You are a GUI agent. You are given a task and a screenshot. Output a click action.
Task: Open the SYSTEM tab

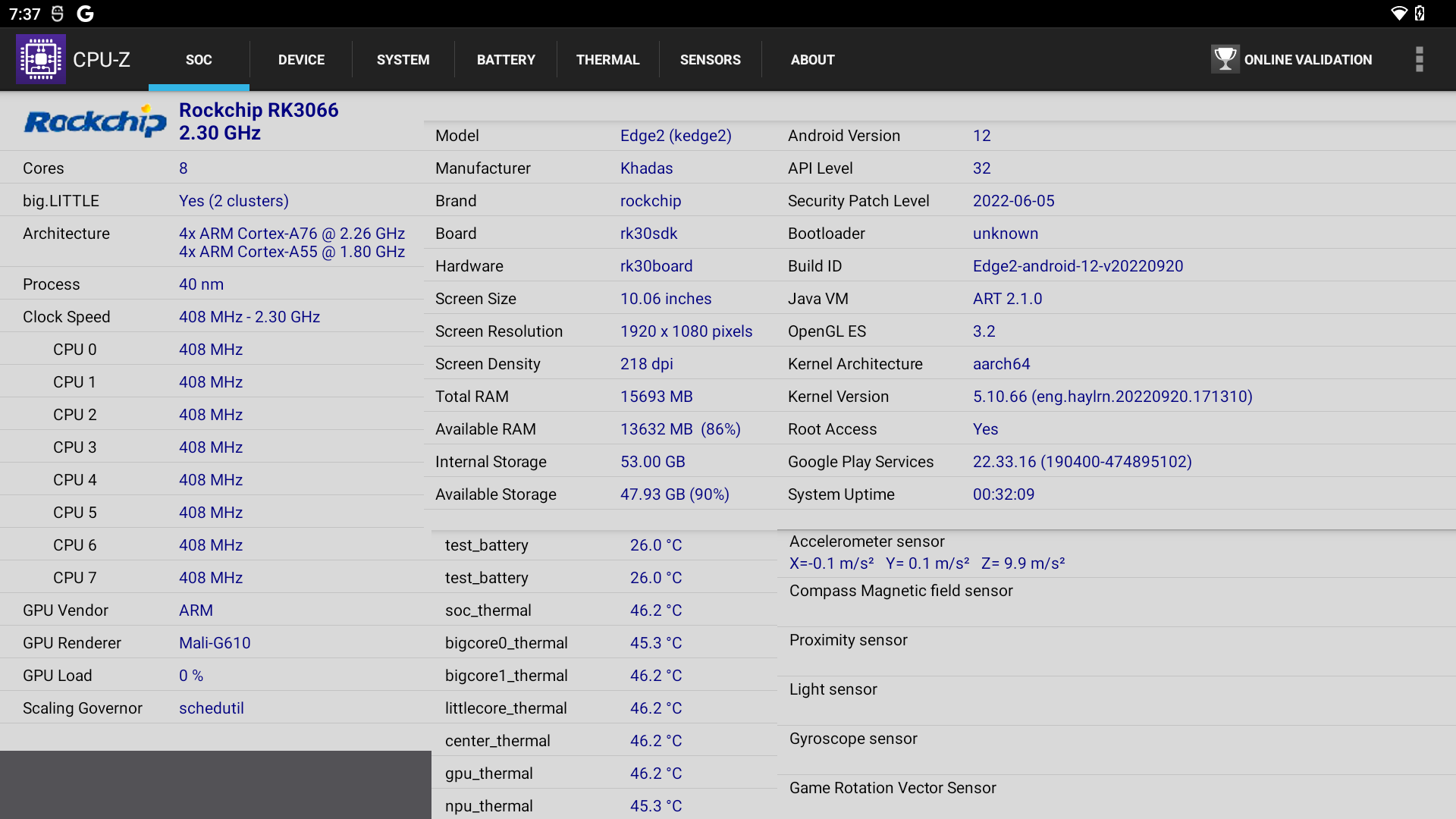(x=403, y=60)
